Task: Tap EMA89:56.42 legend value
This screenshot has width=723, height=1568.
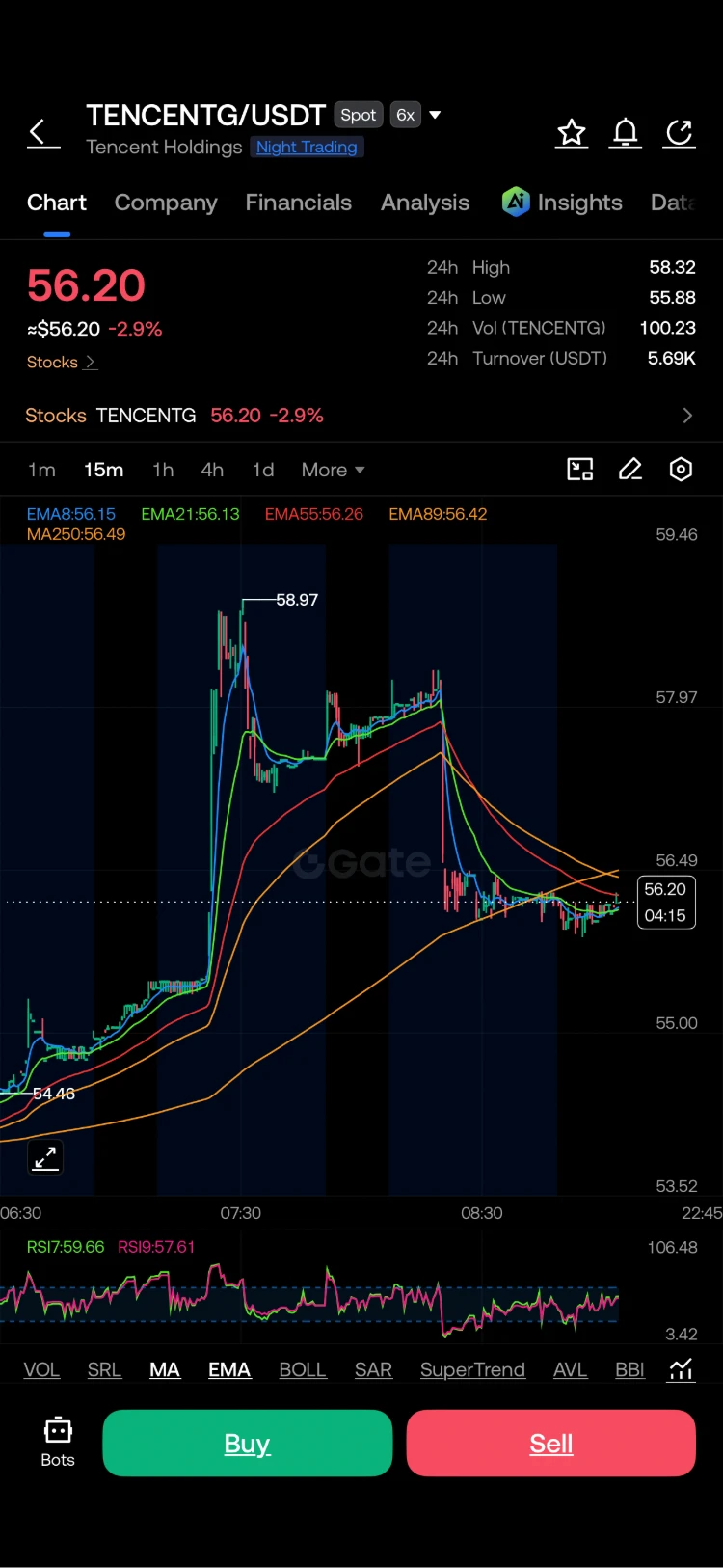Action: point(438,514)
